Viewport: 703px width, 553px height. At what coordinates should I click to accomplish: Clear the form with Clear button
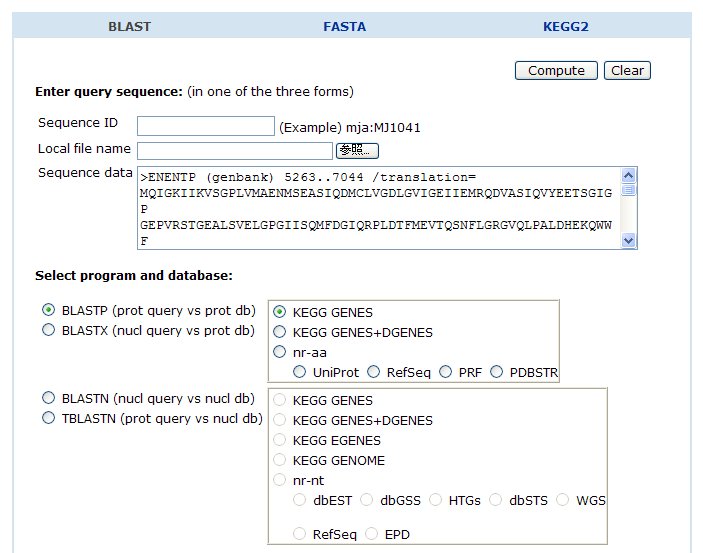click(627, 71)
